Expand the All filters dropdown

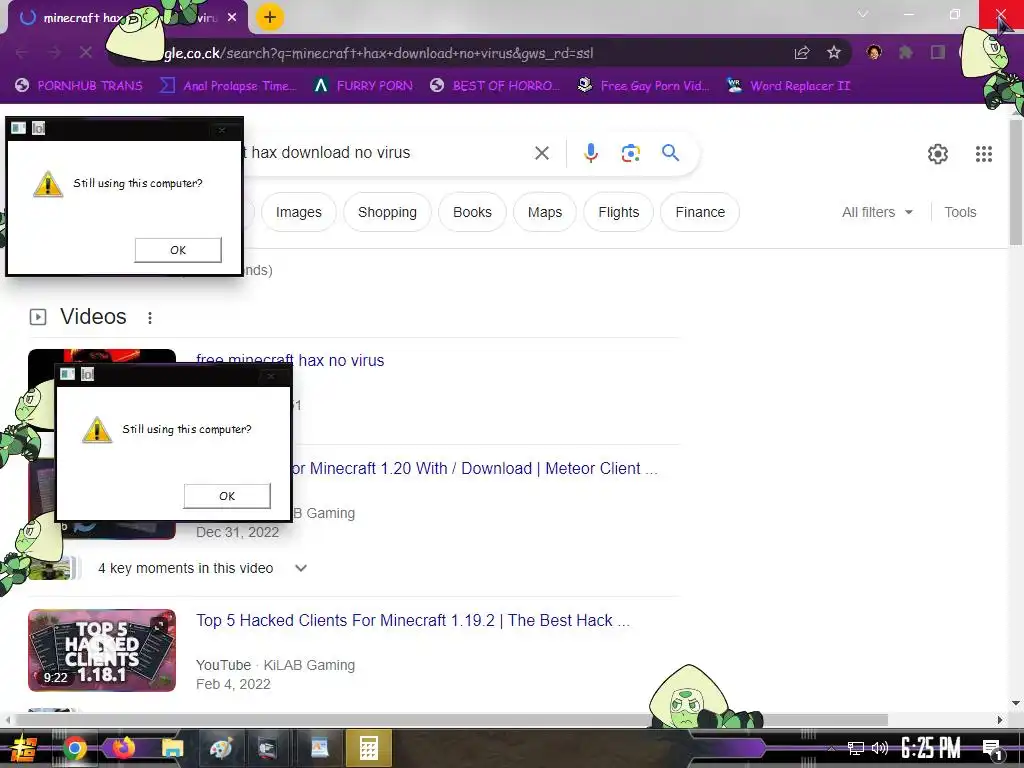click(877, 212)
